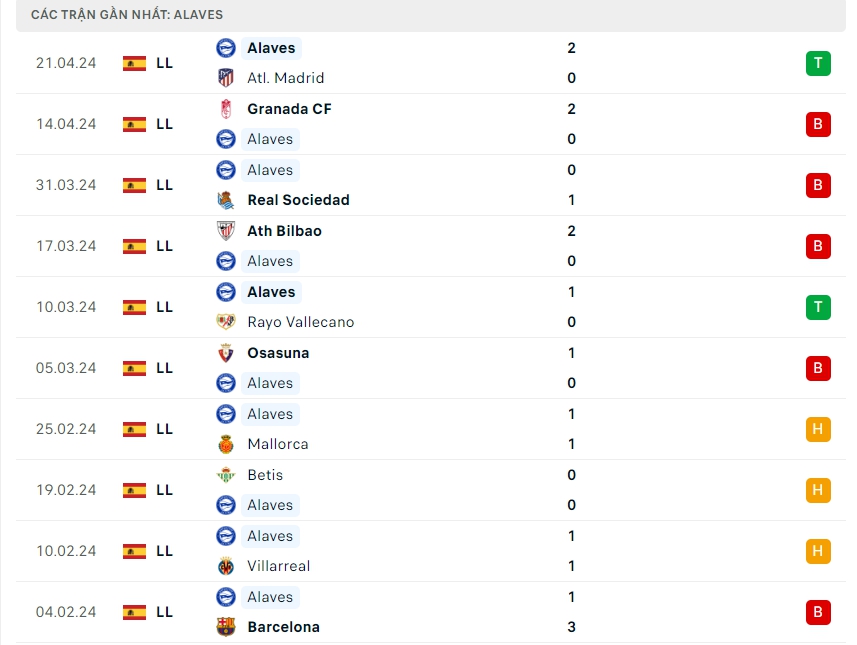The width and height of the screenshot is (857, 645).
Task: Click orange H badge for Mallorca match
Action: pyautogui.click(x=818, y=429)
